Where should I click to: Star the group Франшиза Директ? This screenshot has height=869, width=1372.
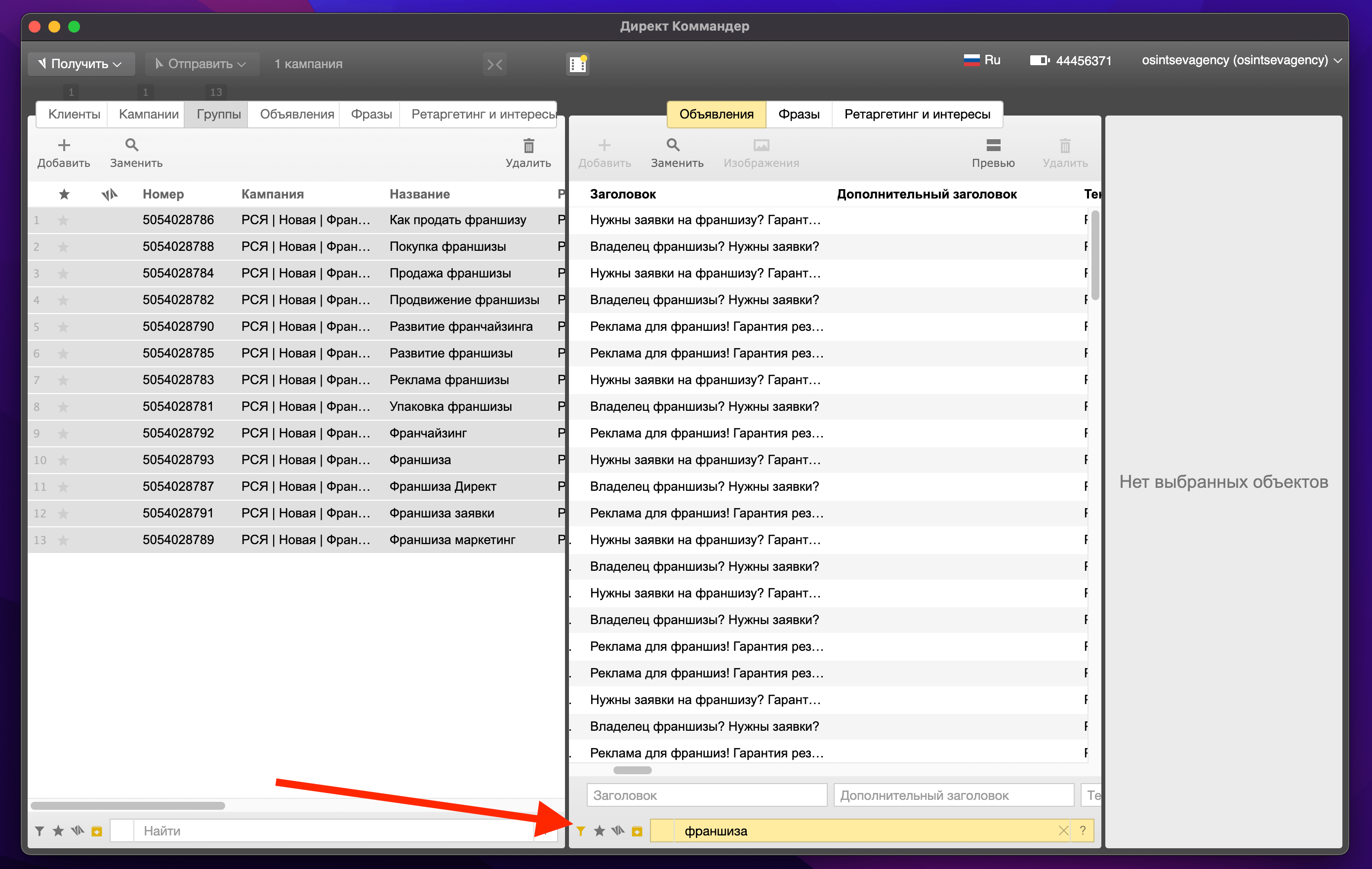[x=63, y=487]
